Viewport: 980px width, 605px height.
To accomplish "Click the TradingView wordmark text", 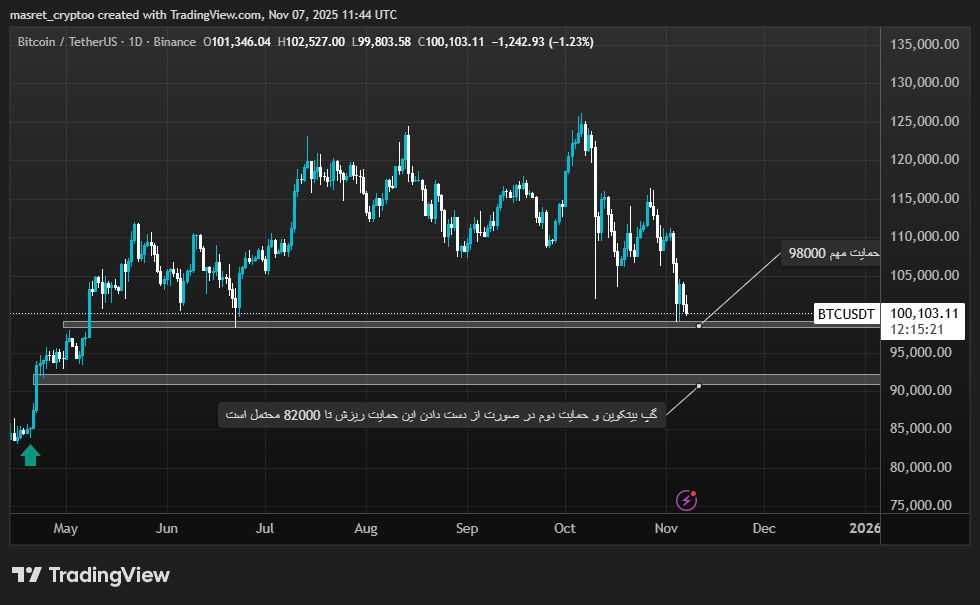I will coord(109,575).
